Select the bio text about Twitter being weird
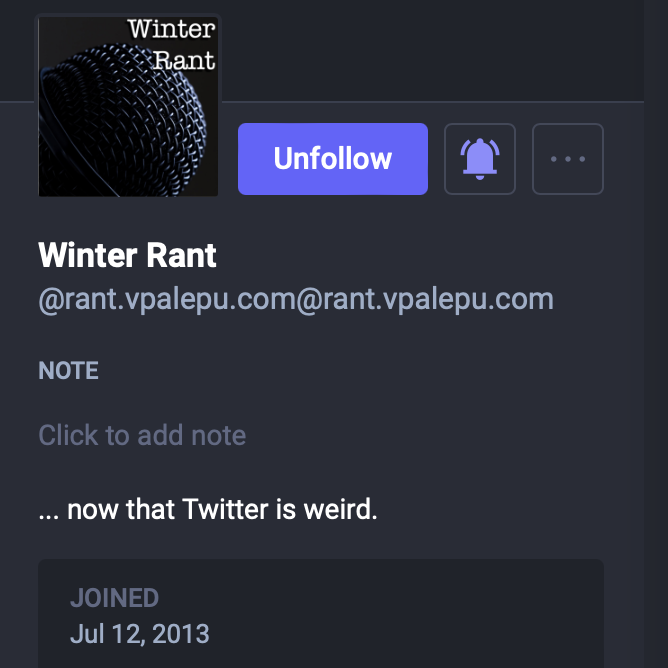Screen dimensions: 668x668 point(208,510)
